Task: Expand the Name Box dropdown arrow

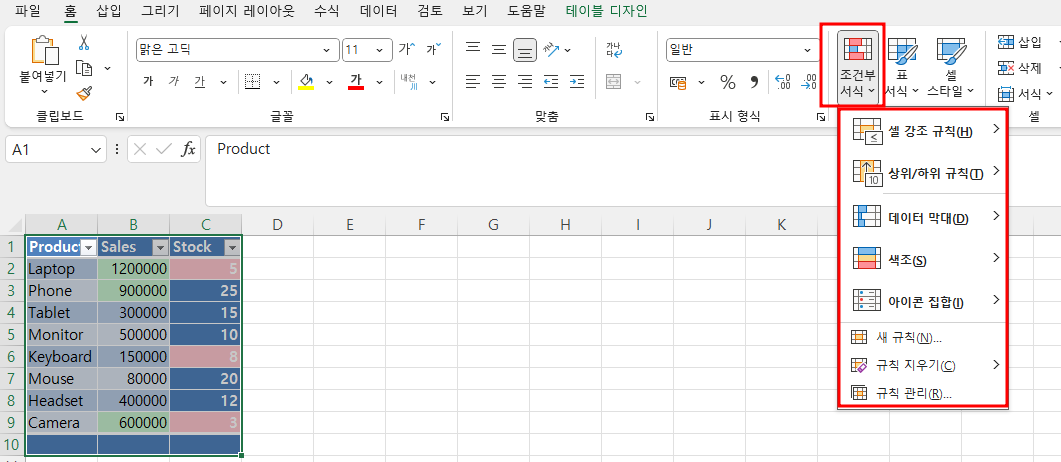Action: tap(94, 149)
